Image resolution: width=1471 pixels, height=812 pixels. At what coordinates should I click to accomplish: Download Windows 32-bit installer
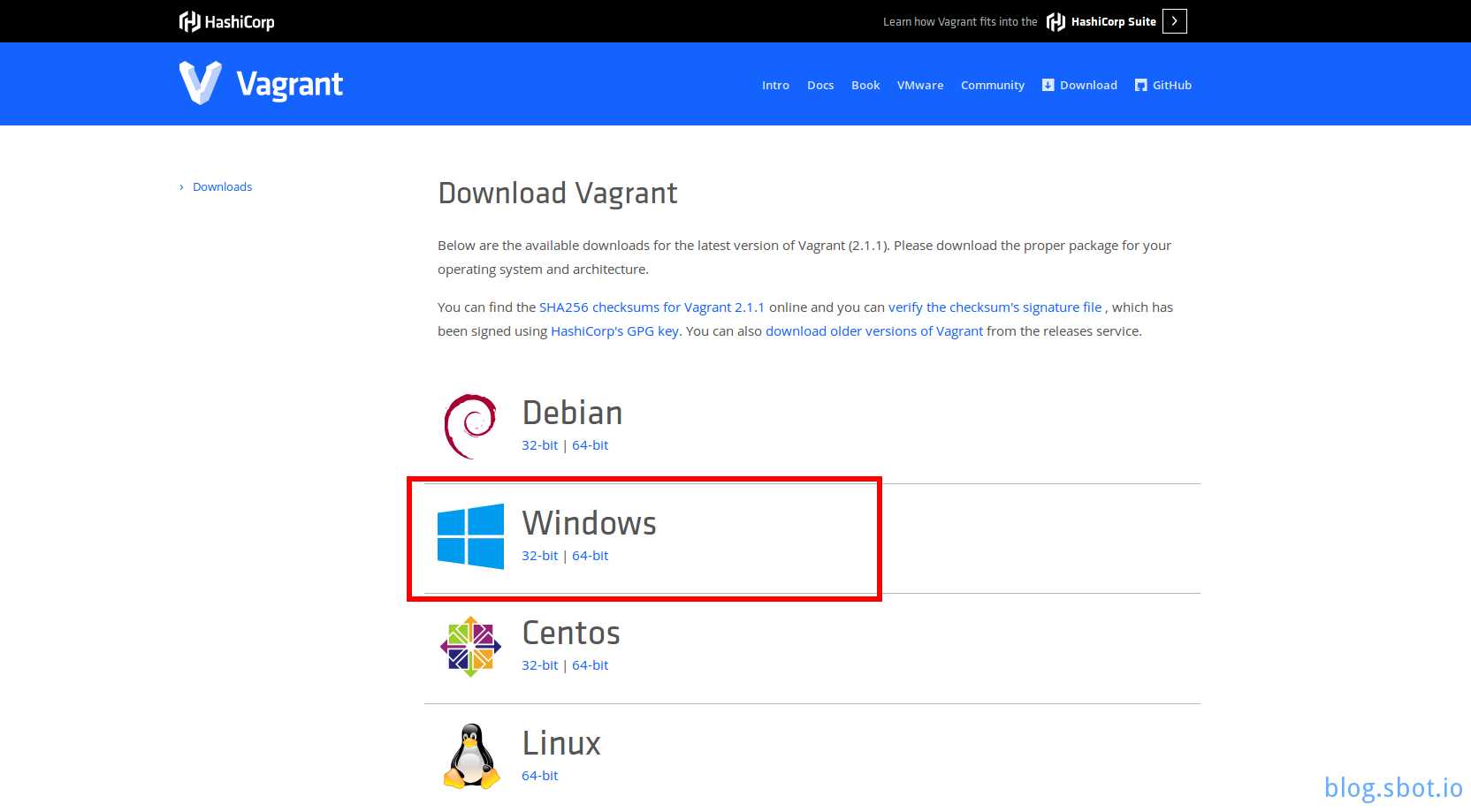click(539, 556)
